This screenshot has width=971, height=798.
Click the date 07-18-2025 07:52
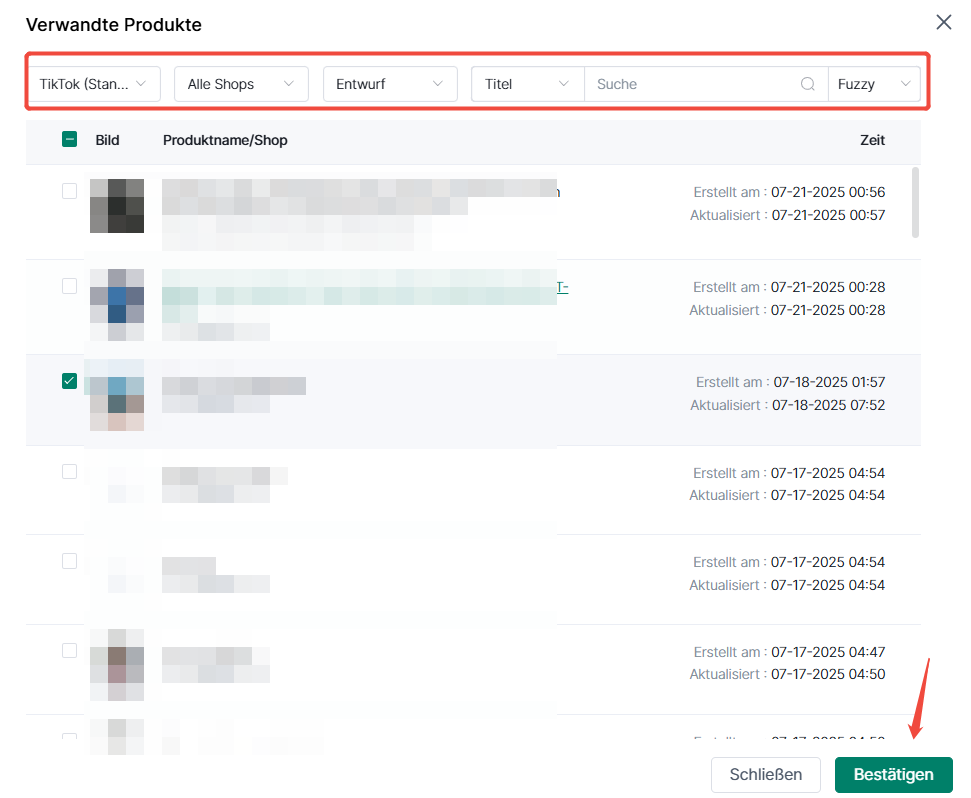[828, 406]
